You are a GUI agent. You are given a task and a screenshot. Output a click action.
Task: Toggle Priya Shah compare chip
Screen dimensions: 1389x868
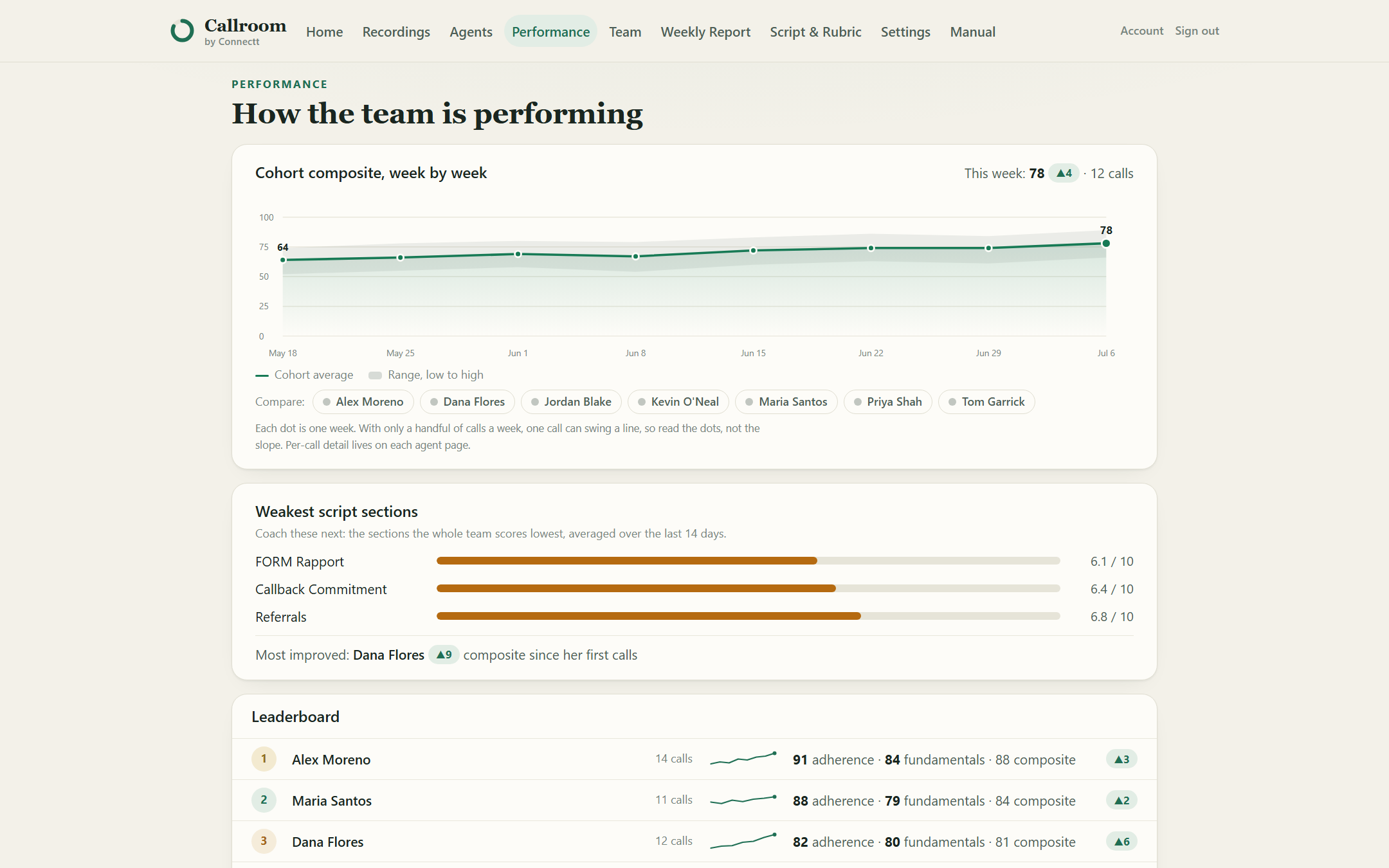(887, 402)
